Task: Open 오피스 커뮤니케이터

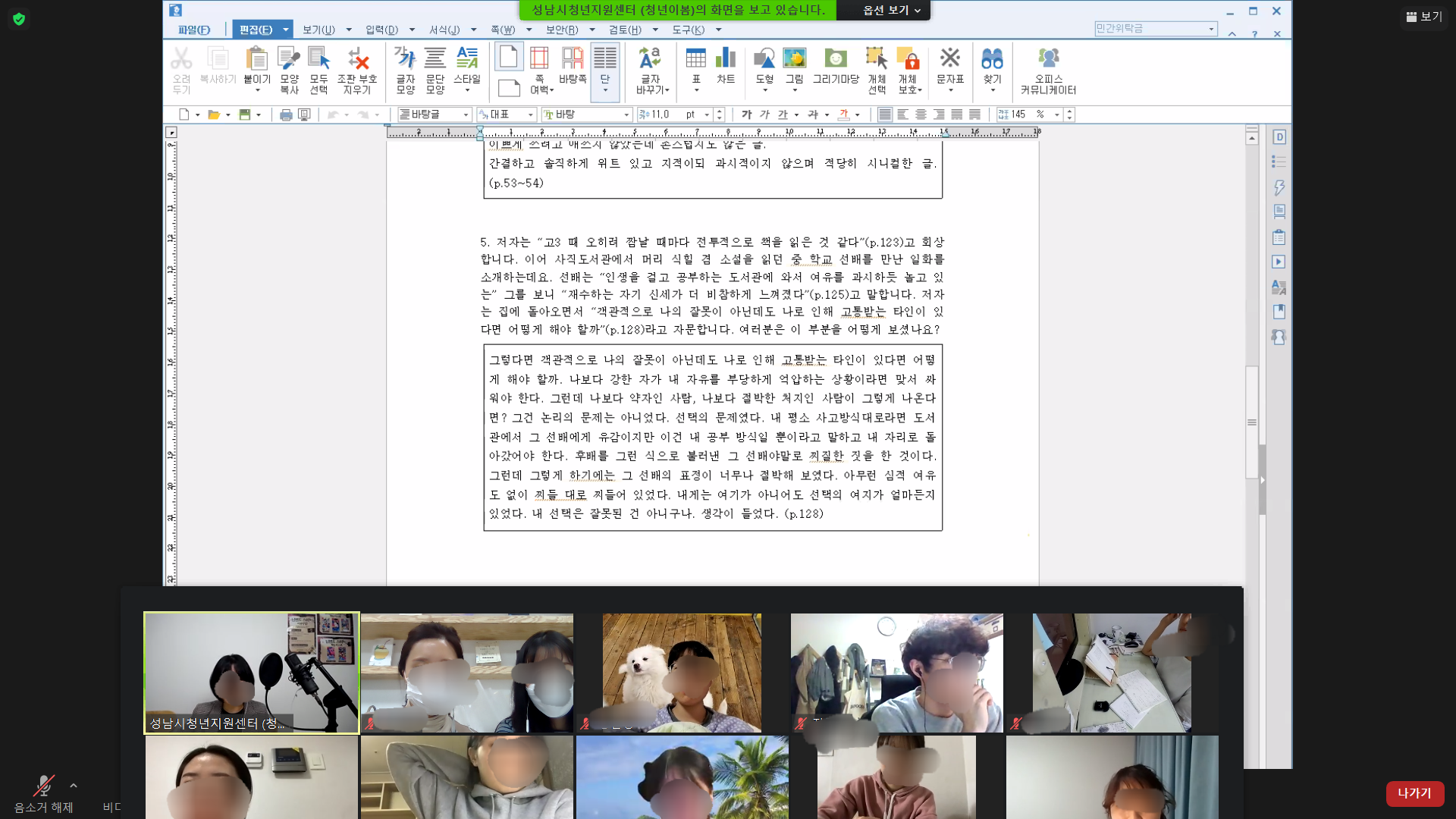Action: (1048, 70)
